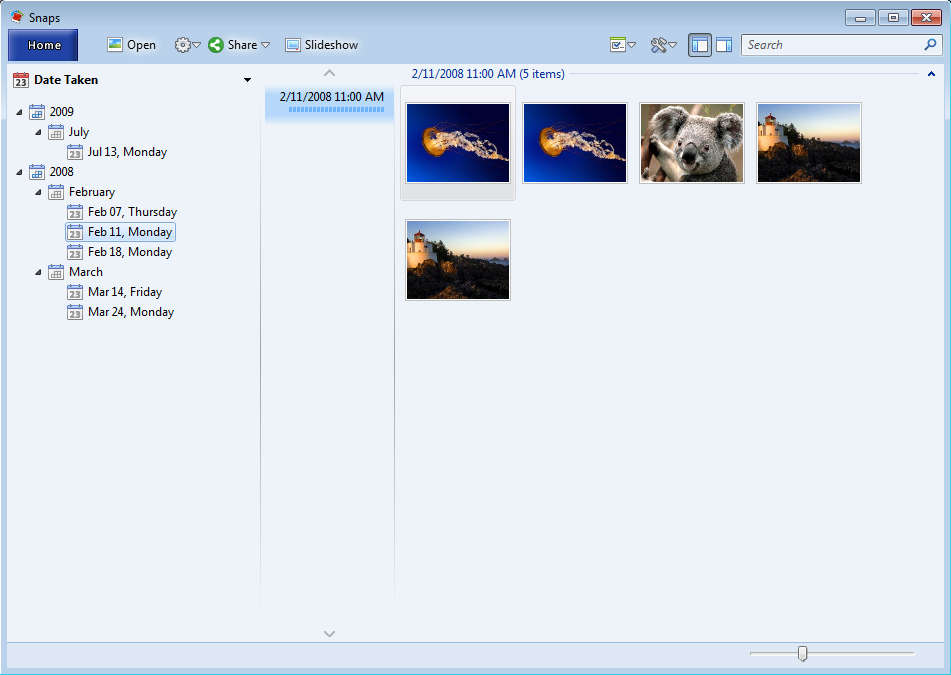Select Feb 07, Thursday
The width and height of the screenshot is (951, 675).
pos(132,212)
